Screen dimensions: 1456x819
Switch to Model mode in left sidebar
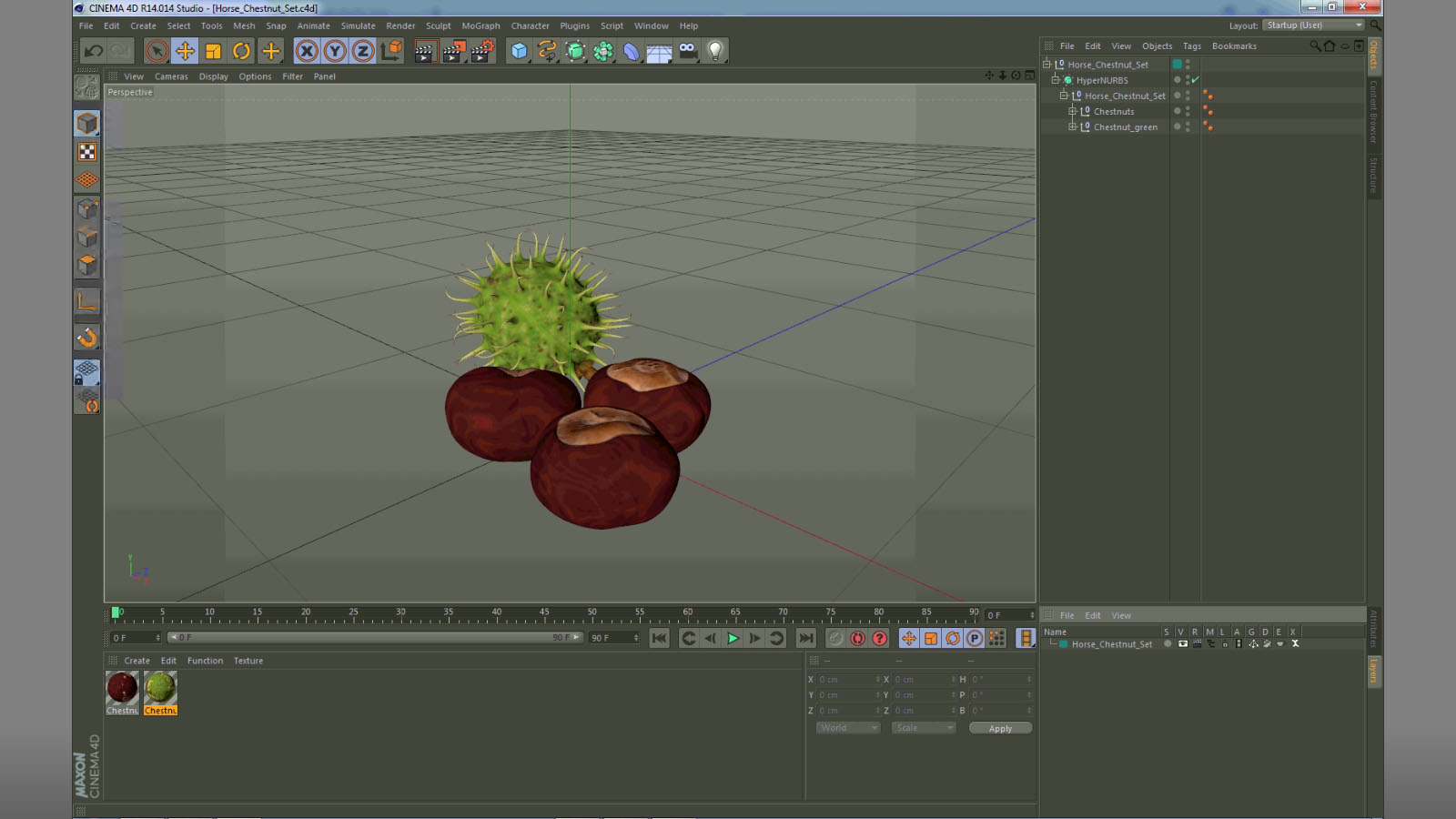pos(87,123)
